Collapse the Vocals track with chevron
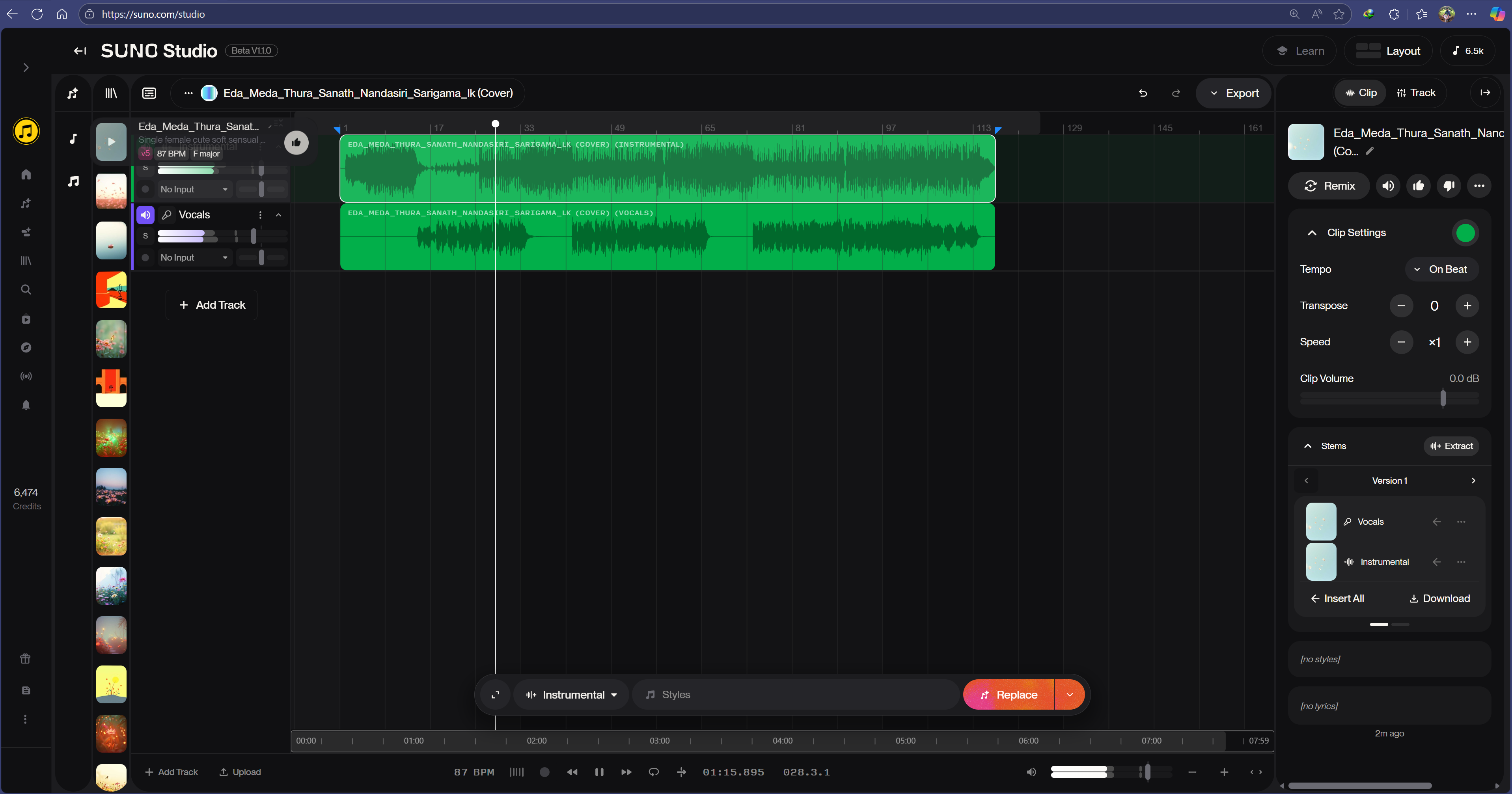Screen dimensions: 1512x794 pos(279,215)
